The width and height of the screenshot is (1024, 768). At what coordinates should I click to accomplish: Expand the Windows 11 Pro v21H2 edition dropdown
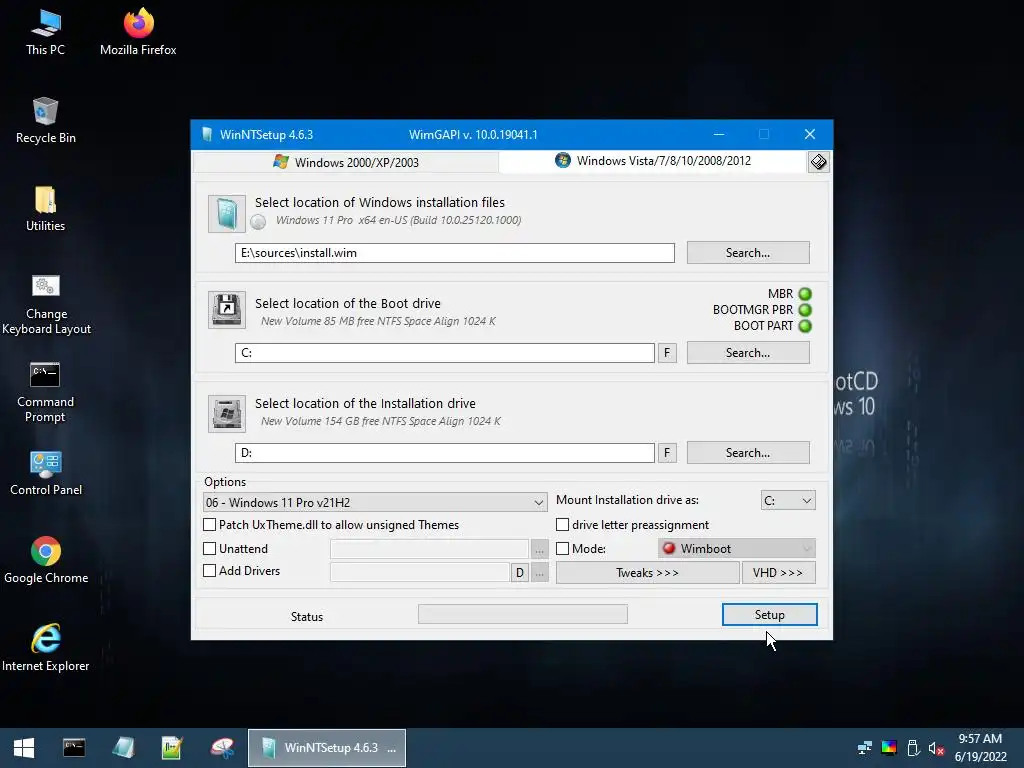tap(376, 502)
